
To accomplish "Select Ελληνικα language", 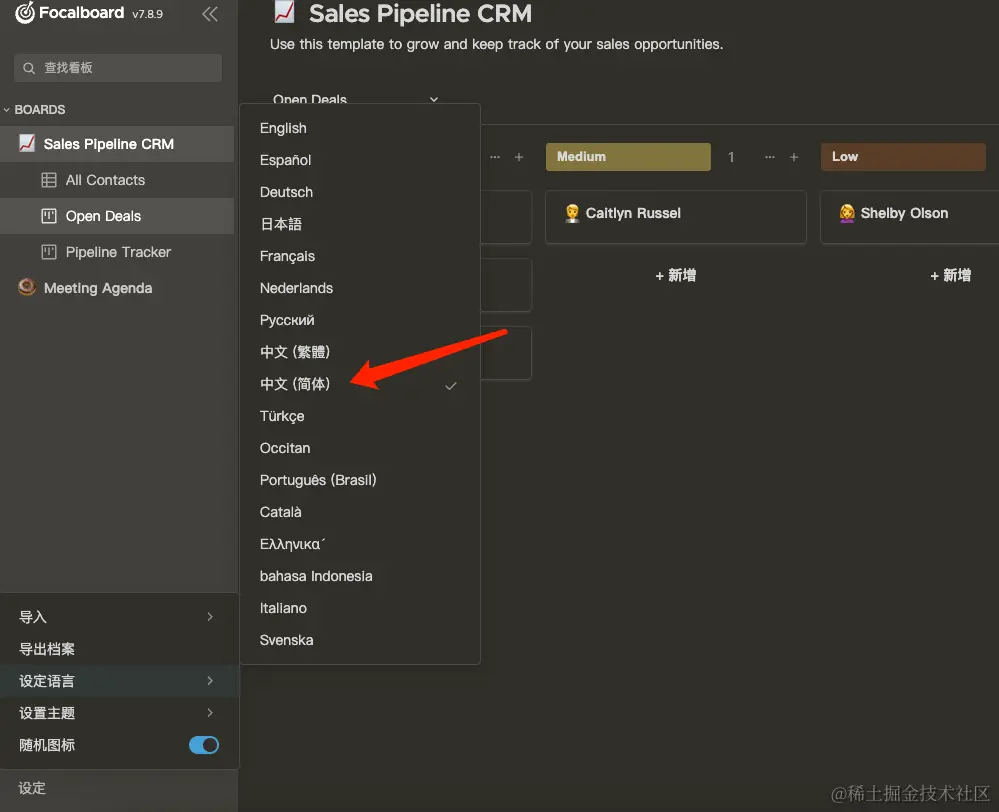I will pyautogui.click(x=360, y=544).
